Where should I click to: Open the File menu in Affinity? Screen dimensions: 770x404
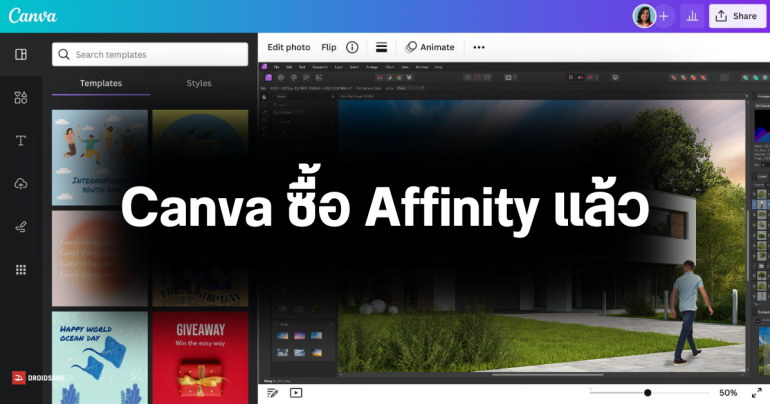pyautogui.click(x=276, y=67)
